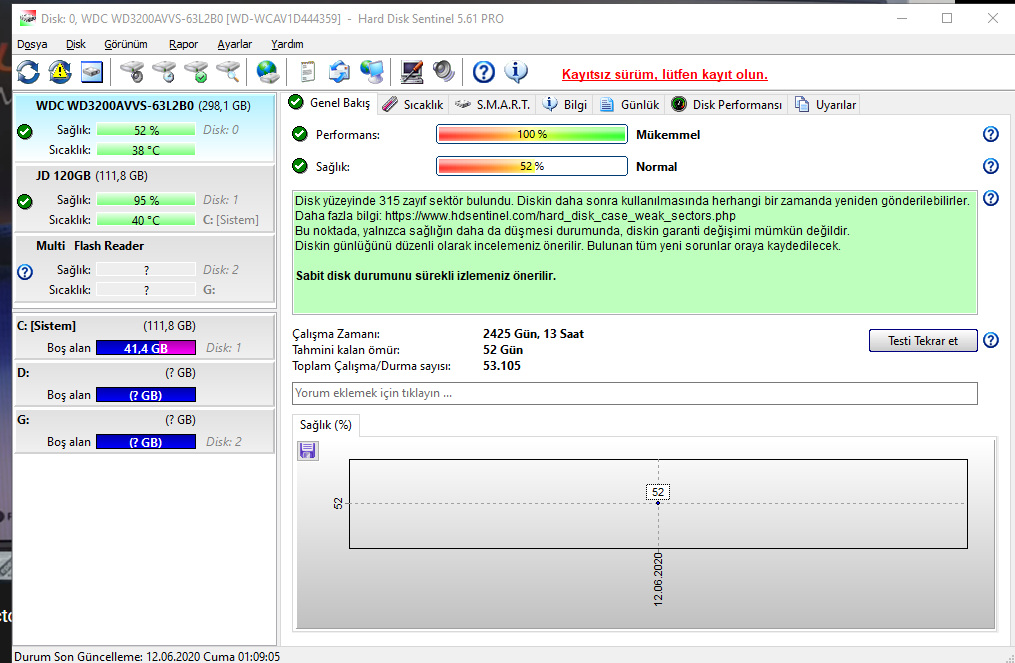Click the Mükemmel performance rating text

click(668, 135)
